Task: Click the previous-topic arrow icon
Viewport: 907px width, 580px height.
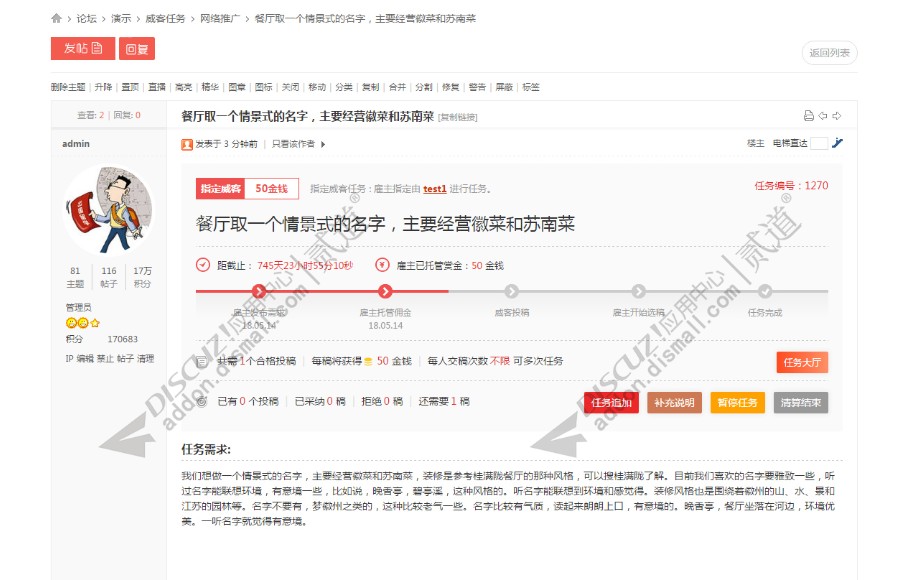Action: coord(822,116)
